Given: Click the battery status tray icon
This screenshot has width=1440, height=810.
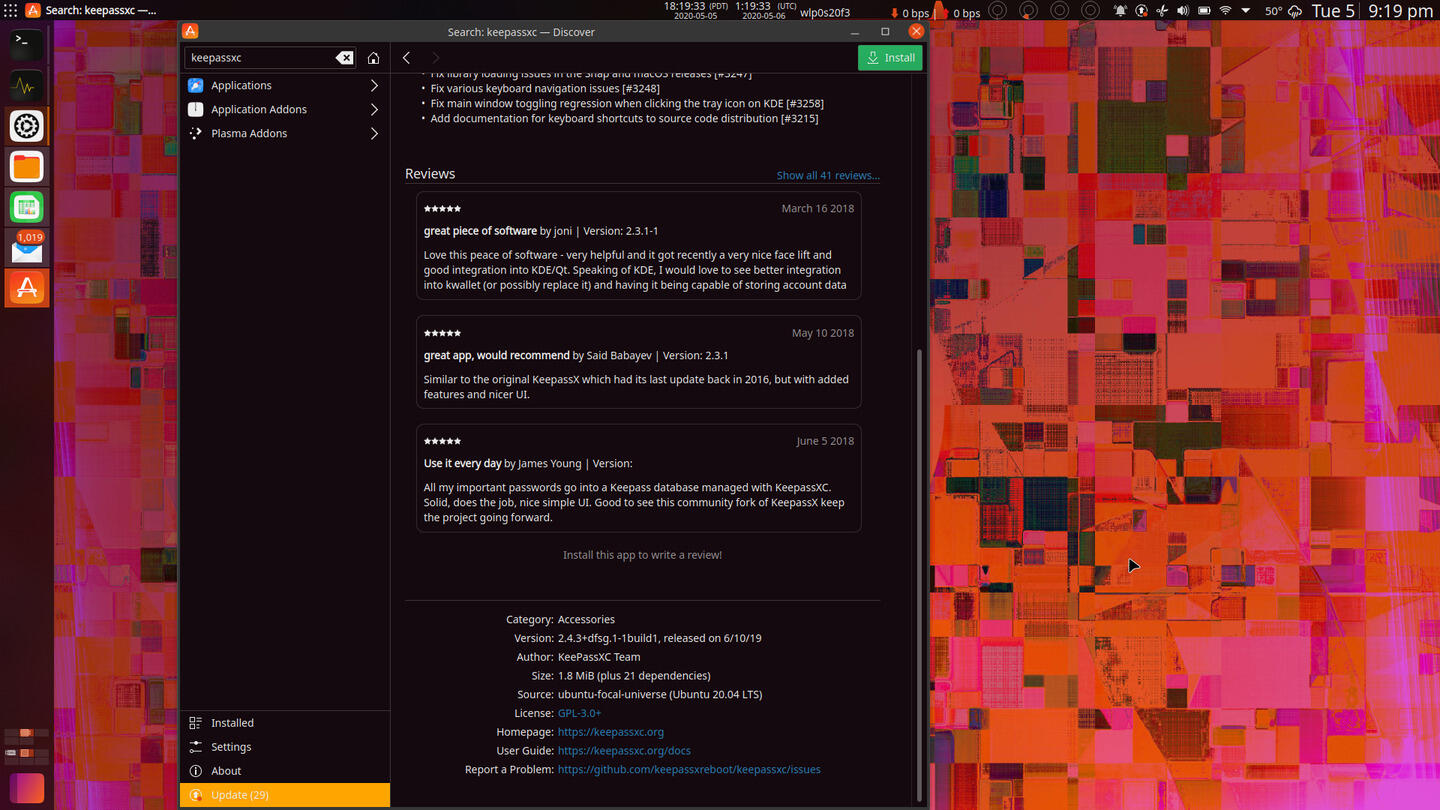Looking at the screenshot, I should (1204, 11).
